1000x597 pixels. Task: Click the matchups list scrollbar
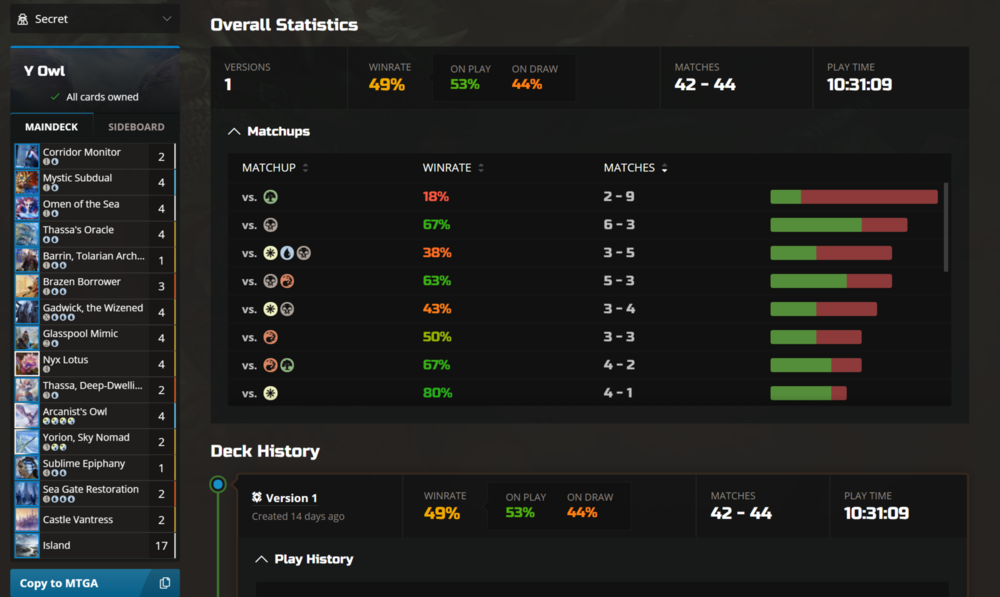point(945,227)
